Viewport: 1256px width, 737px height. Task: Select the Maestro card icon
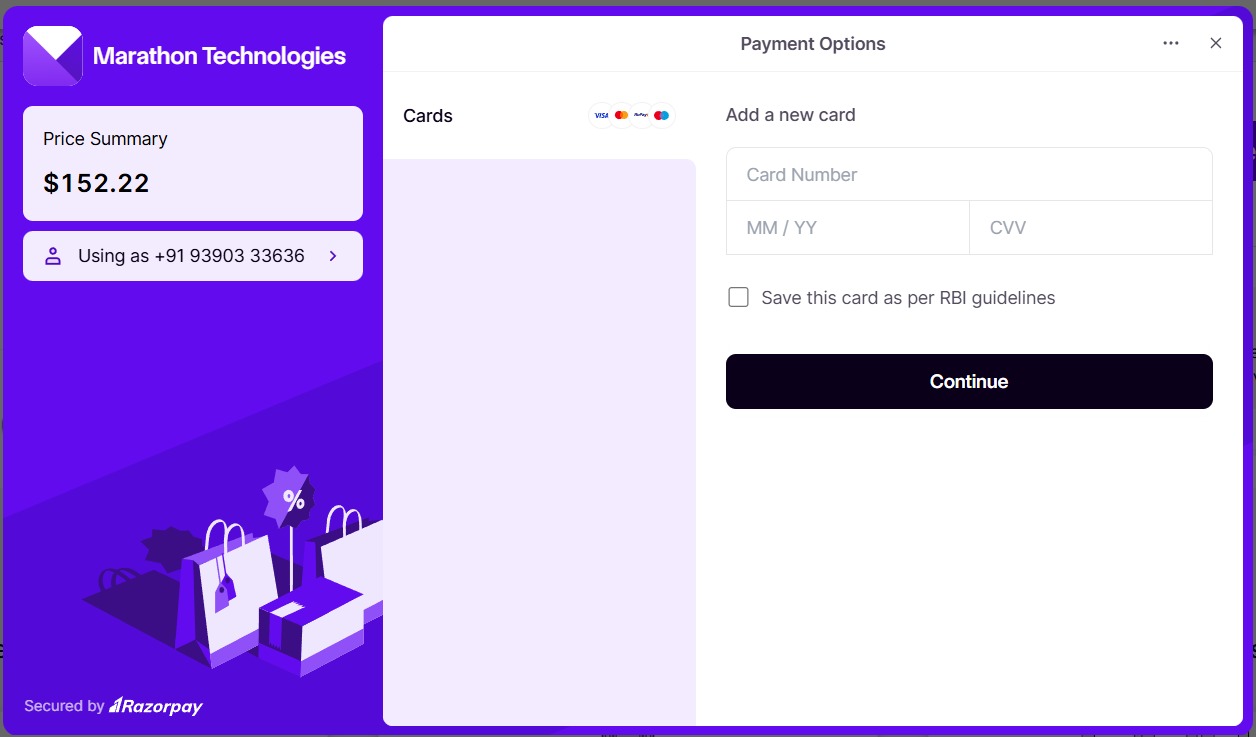pyautogui.click(x=661, y=115)
